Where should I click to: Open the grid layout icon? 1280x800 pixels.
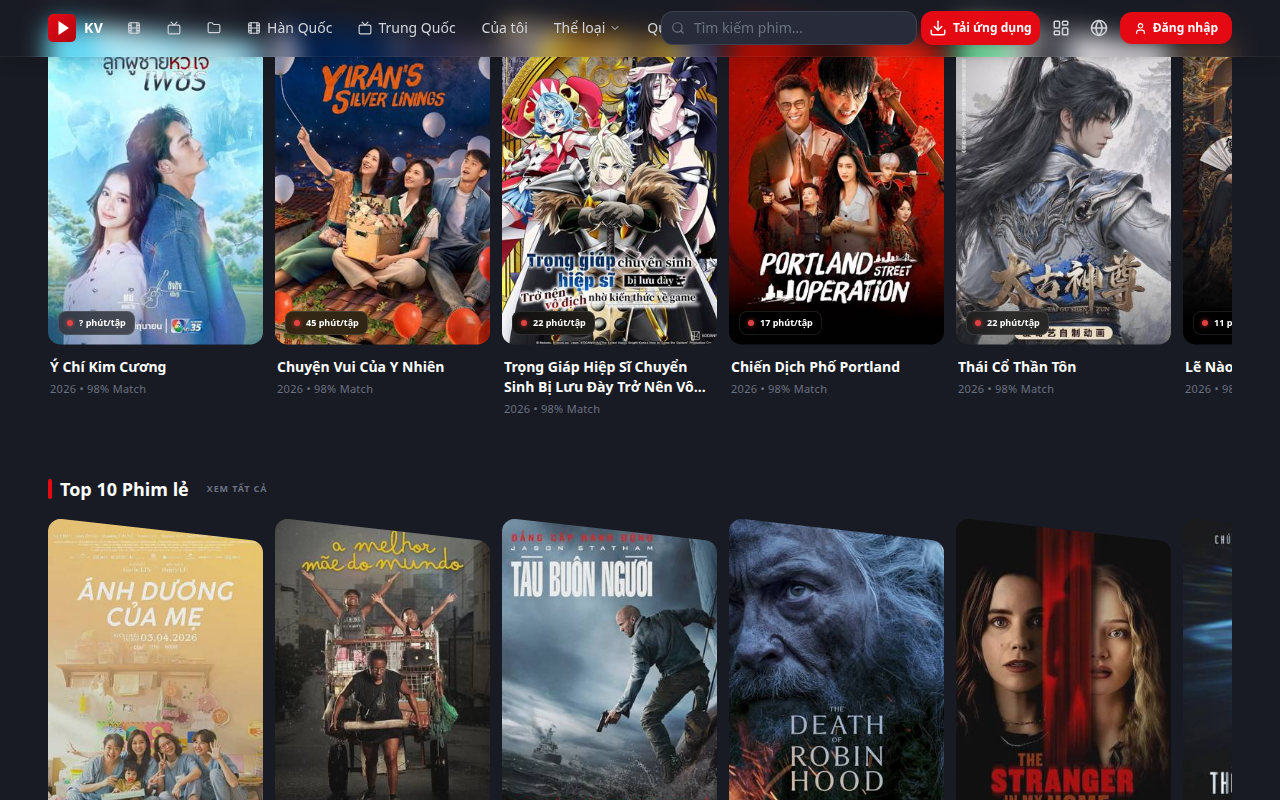click(1061, 28)
